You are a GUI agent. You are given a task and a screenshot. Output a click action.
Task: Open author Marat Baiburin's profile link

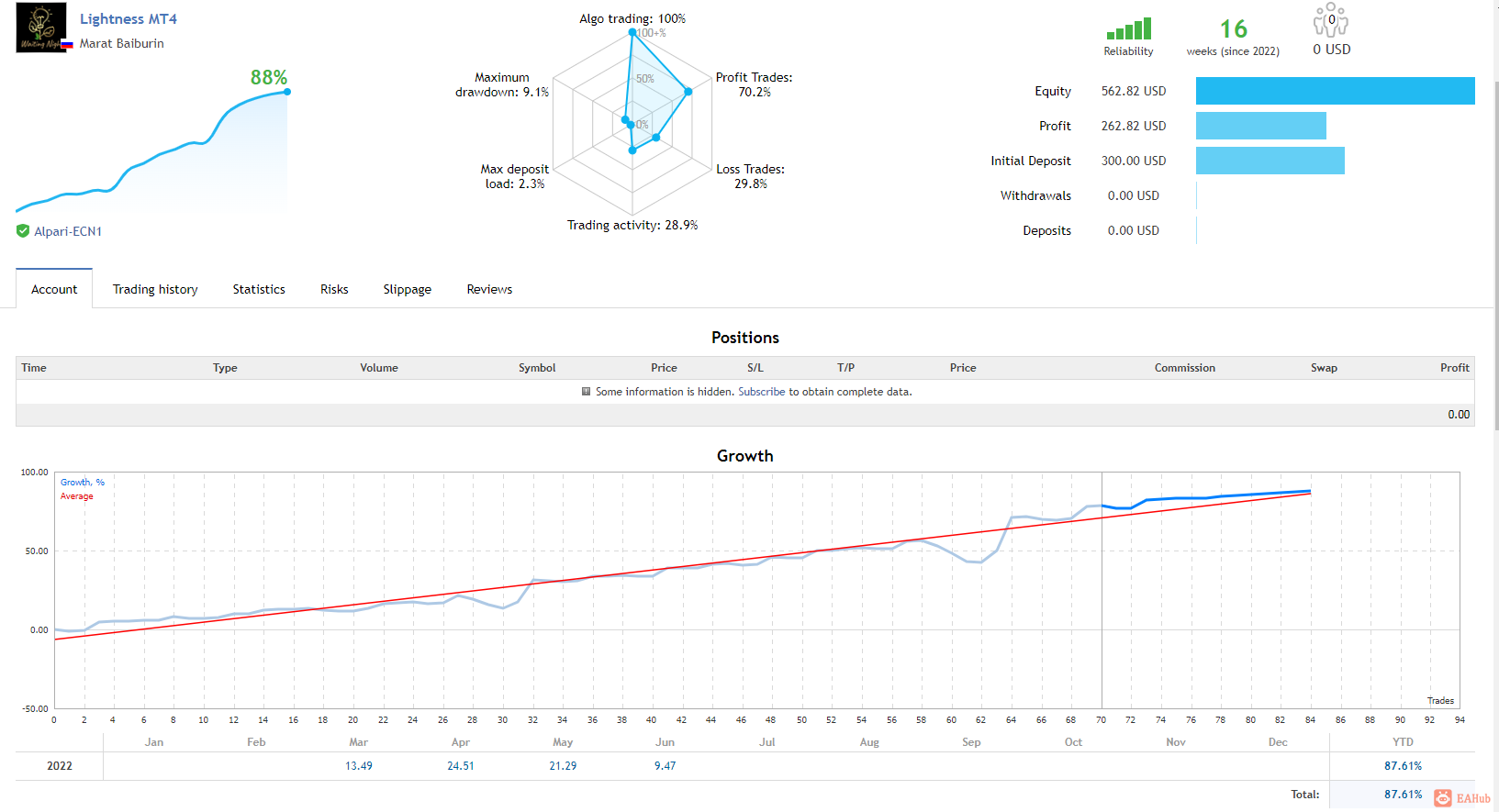[x=122, y=43]
